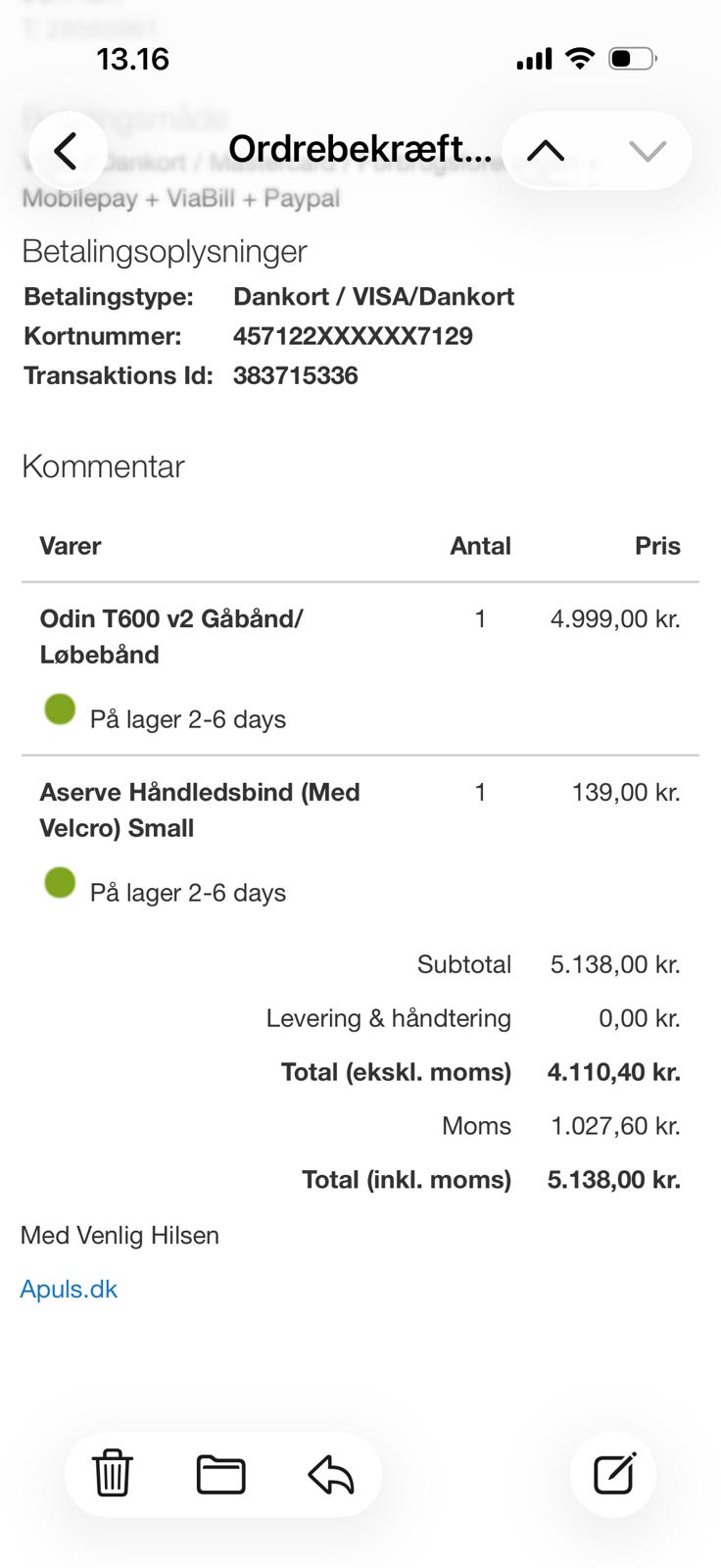Tap the Wi-Fi status icon

[x=580, y=59]
